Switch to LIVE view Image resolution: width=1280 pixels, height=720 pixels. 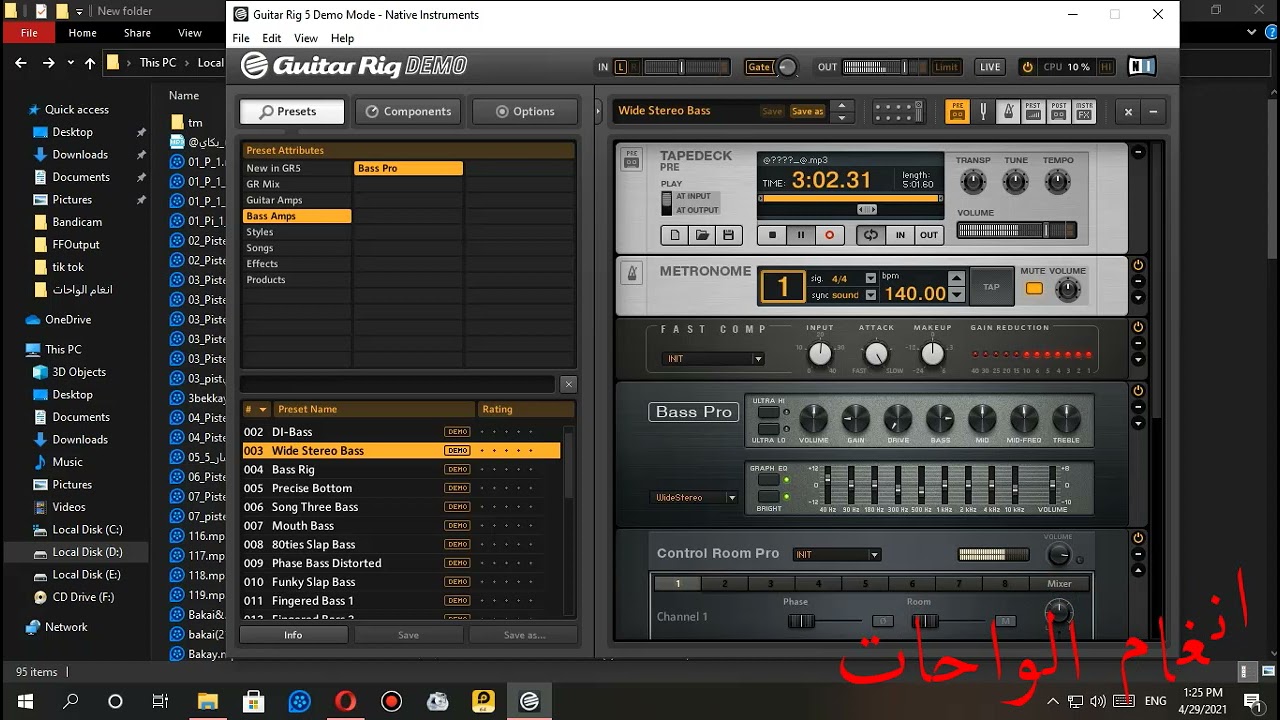(x=990, y=67)
